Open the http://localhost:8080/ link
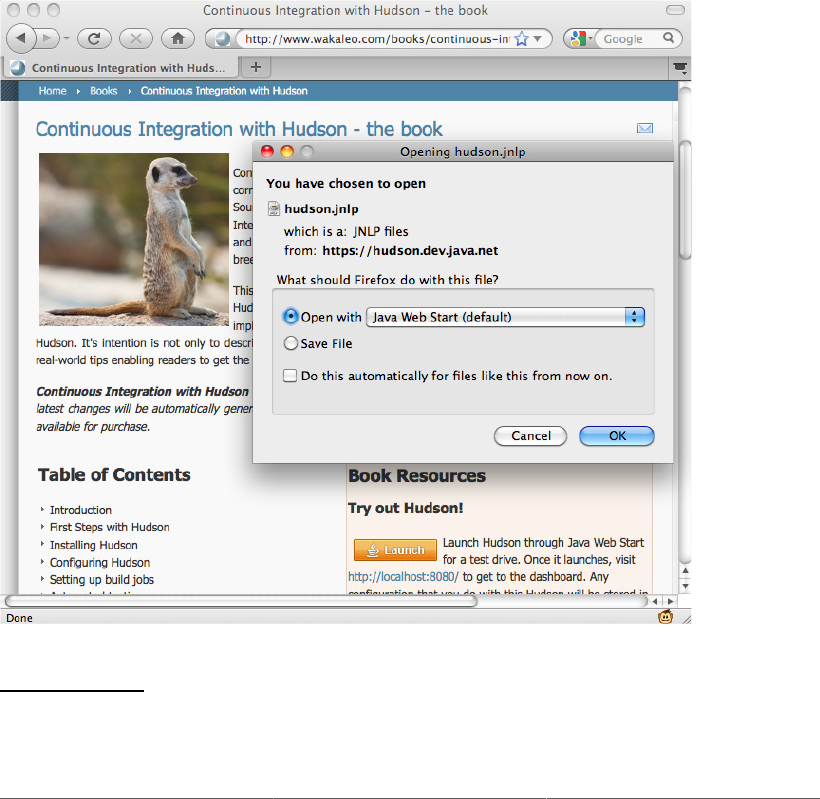This screenshot has width=820, height=799. click(x=403, y=577)
